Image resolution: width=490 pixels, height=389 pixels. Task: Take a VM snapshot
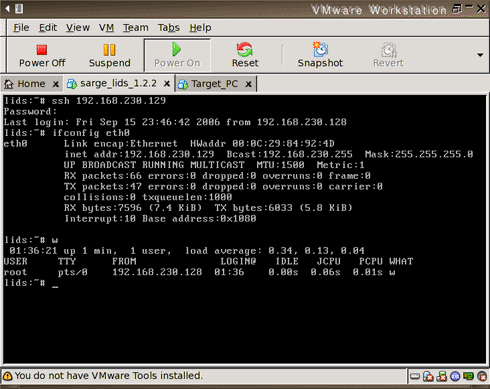pyautogui.click(x=320, y=55)
